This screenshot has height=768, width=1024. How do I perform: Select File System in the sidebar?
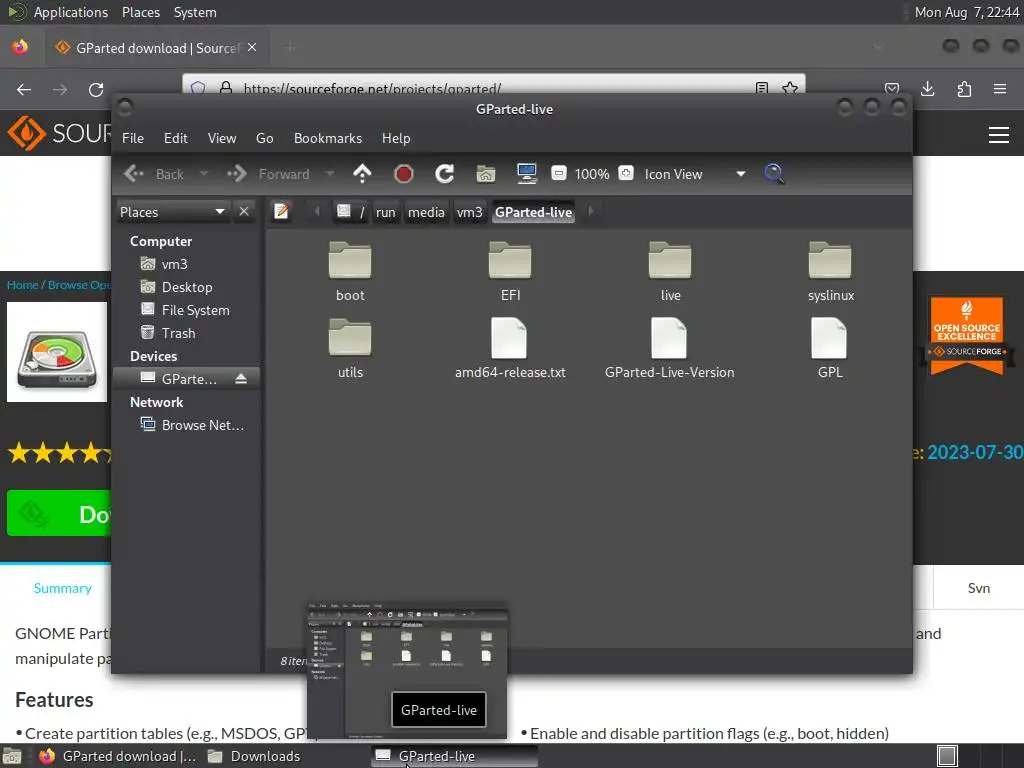point(186,310)
